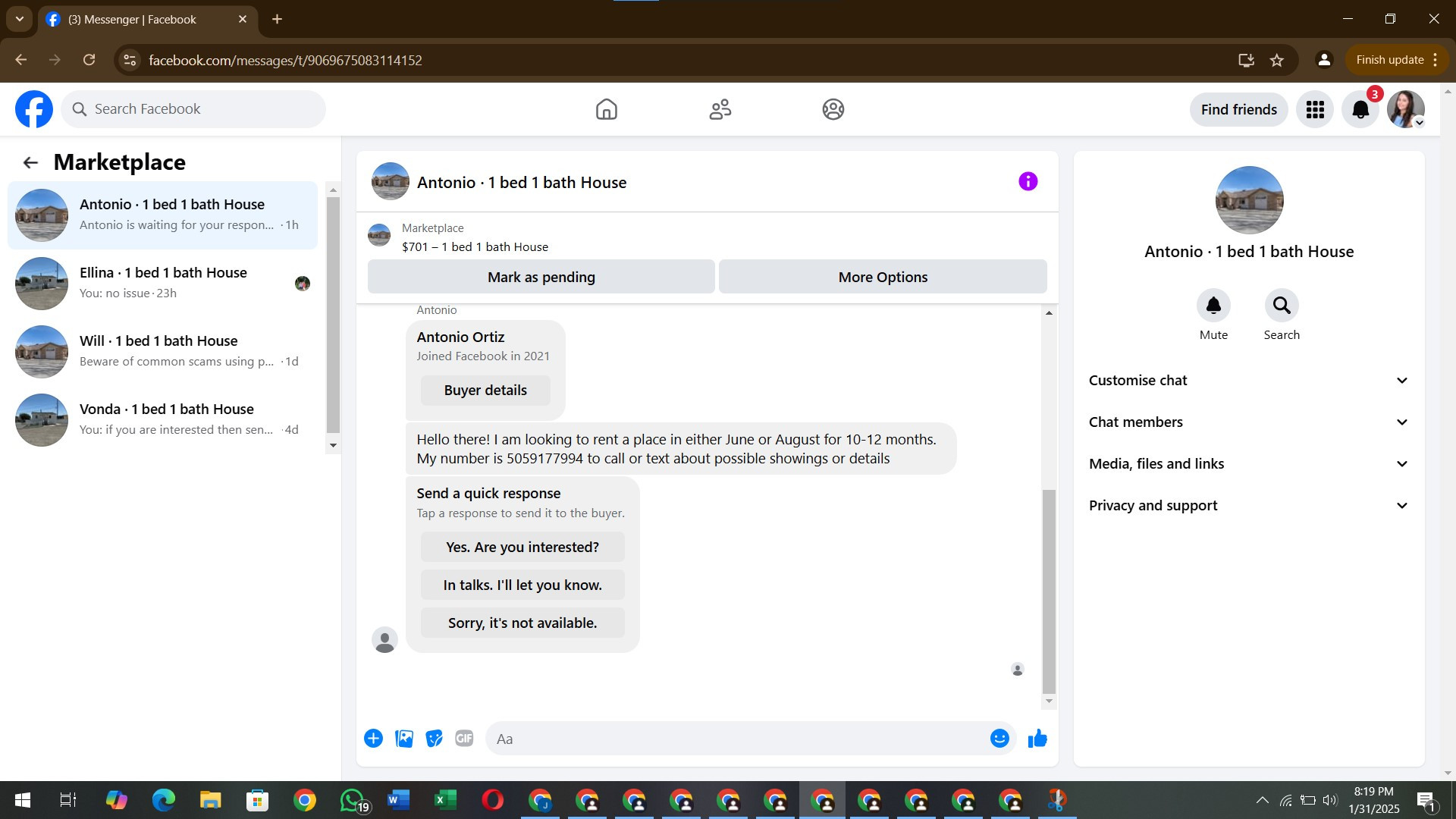Open the Facebook home logo
The height and width of the screenshot is (819, 1456).
click(x=34, y=109)
